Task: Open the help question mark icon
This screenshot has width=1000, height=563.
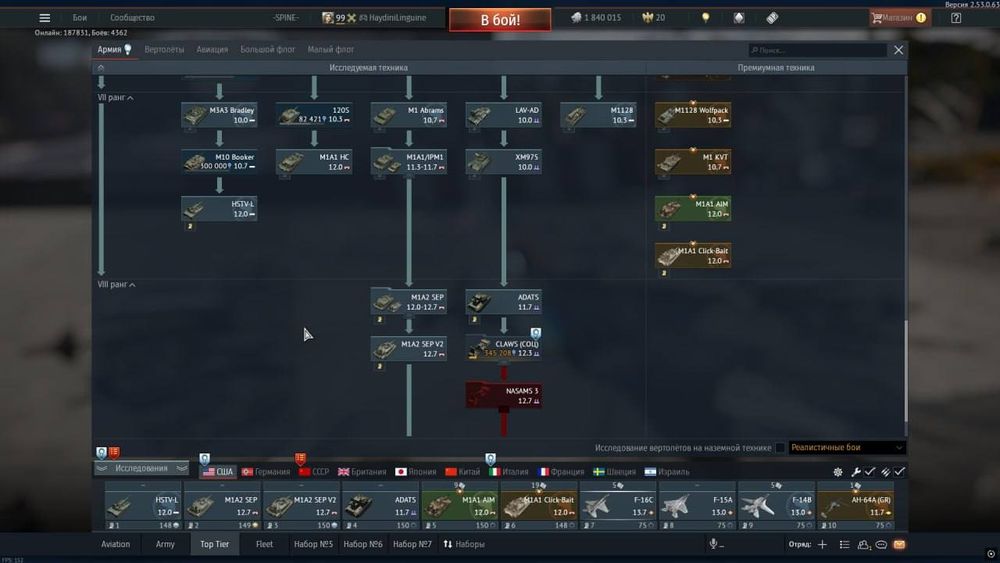Action: click(x=956, y=18)
